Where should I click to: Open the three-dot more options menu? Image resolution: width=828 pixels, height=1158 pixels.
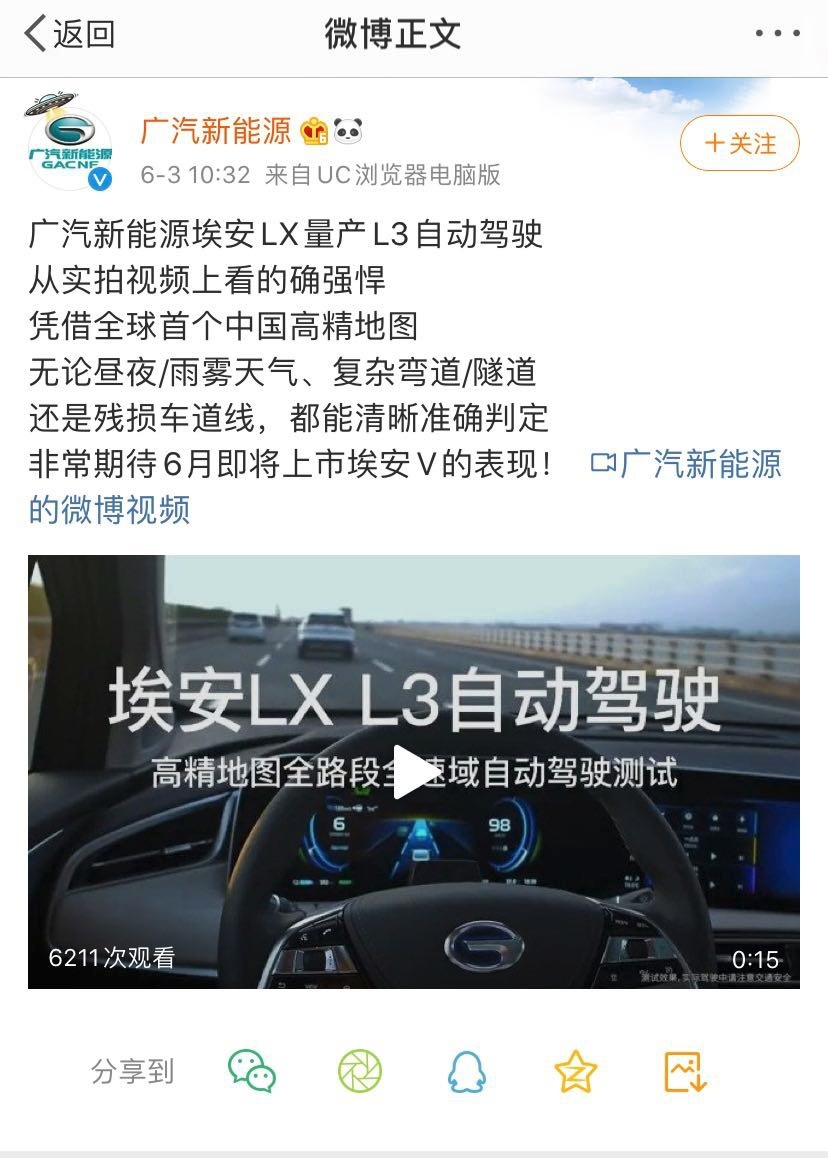[778, 33]
